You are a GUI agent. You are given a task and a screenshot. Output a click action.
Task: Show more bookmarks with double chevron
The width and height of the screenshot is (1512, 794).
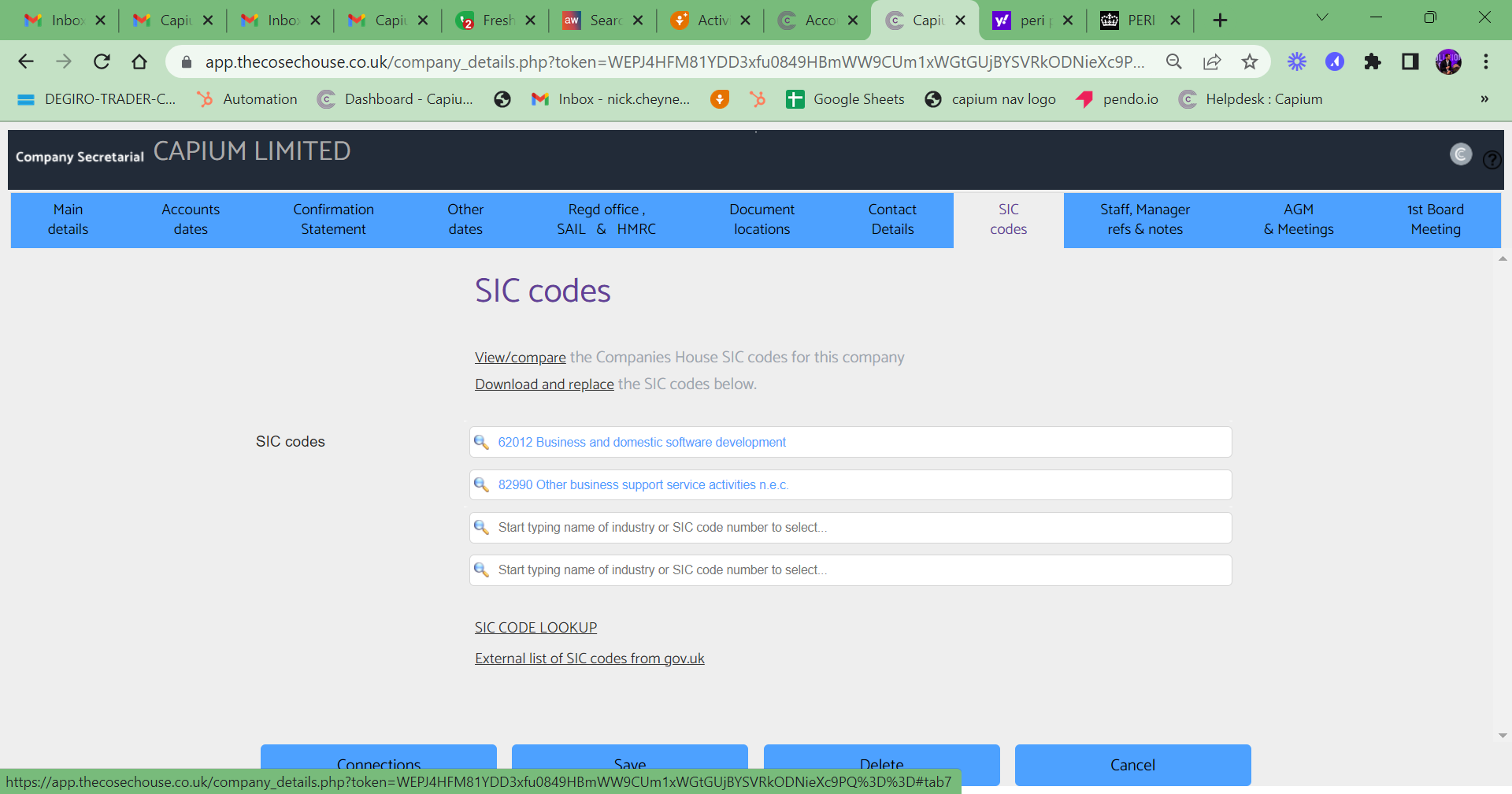1484,99
